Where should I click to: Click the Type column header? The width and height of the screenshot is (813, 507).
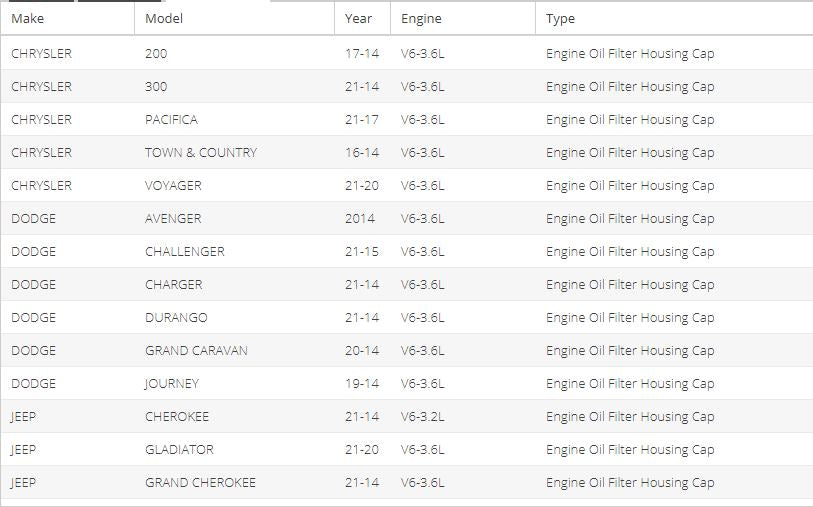click(560, 18)
